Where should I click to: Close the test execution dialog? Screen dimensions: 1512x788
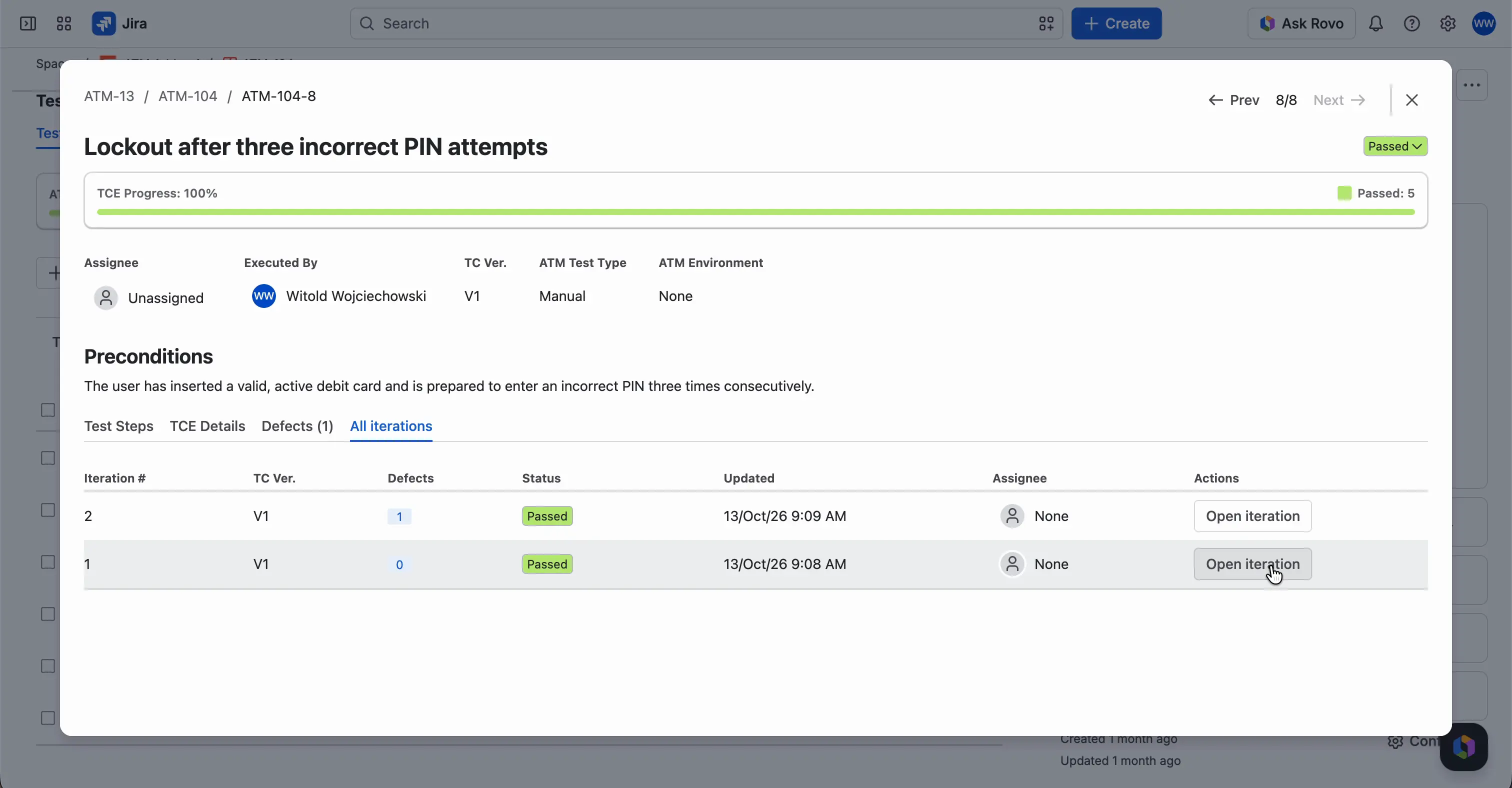(x=1411, y=100)
